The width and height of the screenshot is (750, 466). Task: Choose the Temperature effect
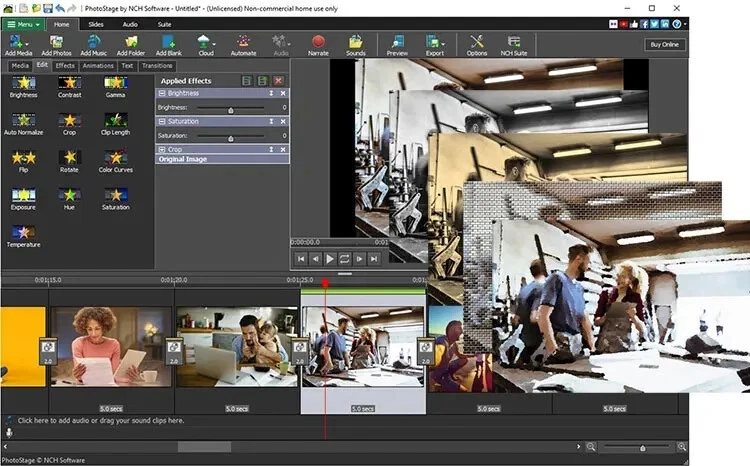pyautogui.click(x=23, y=233)
